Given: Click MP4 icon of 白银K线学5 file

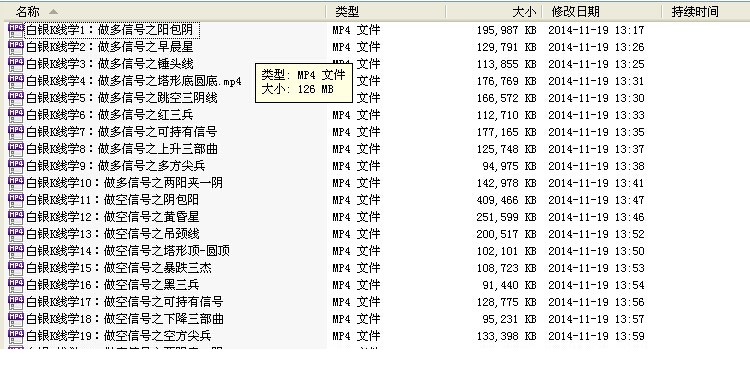Looking at the screenshot, I should [x=16, y=98].
